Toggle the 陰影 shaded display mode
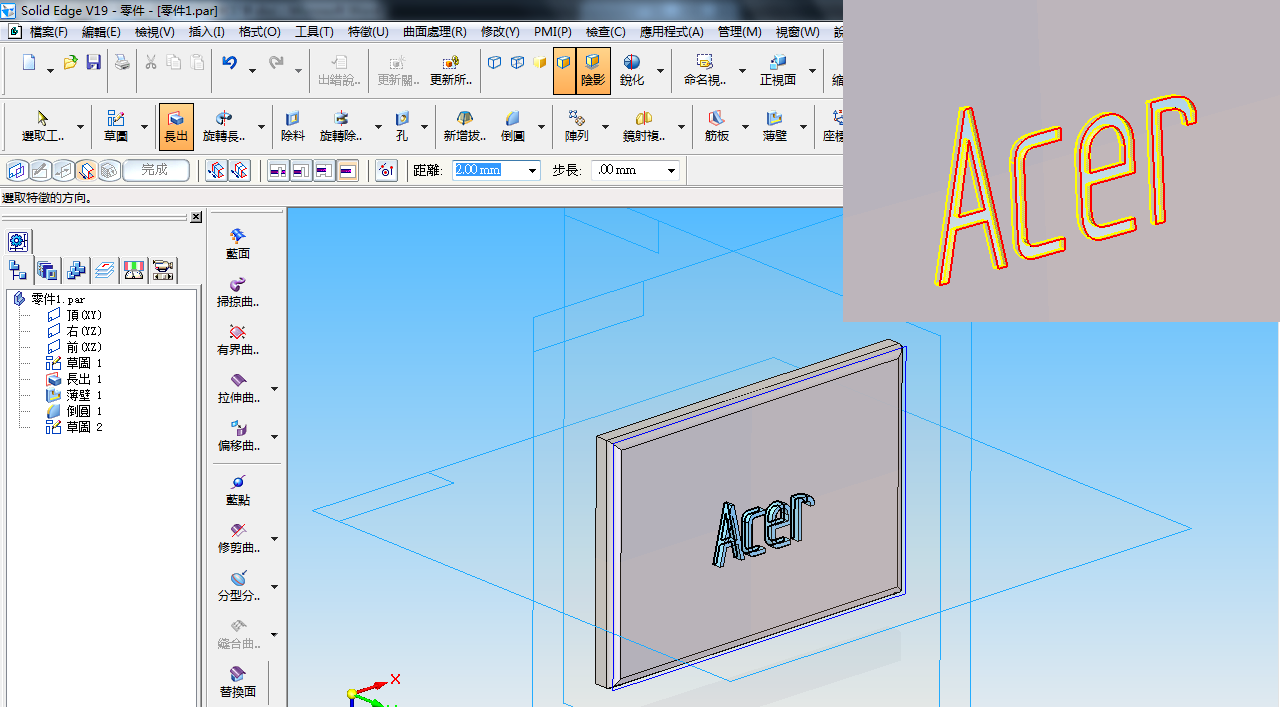Screen dimensions: 1280x707 593,71
